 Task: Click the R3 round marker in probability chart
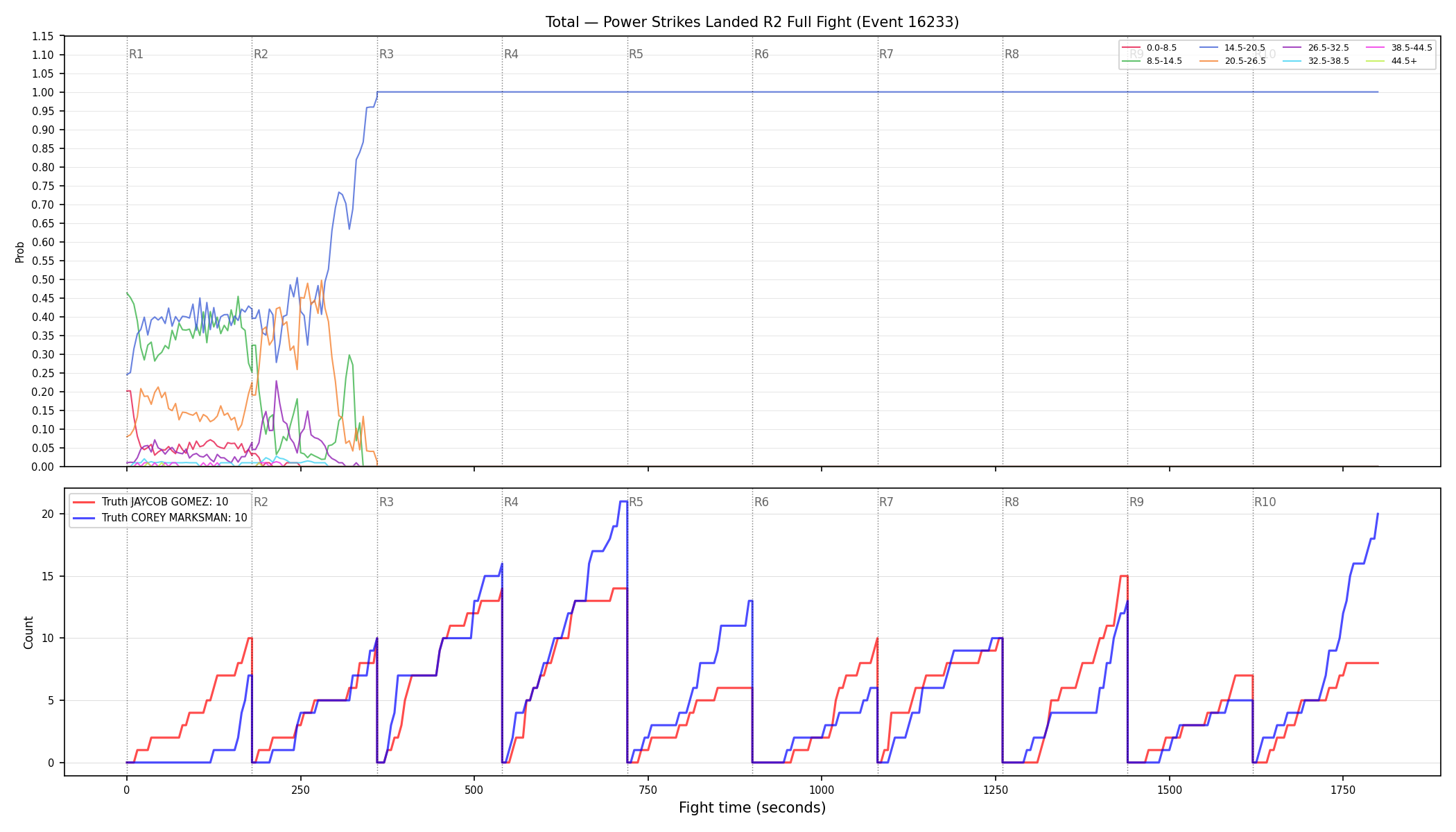point(386,54)
